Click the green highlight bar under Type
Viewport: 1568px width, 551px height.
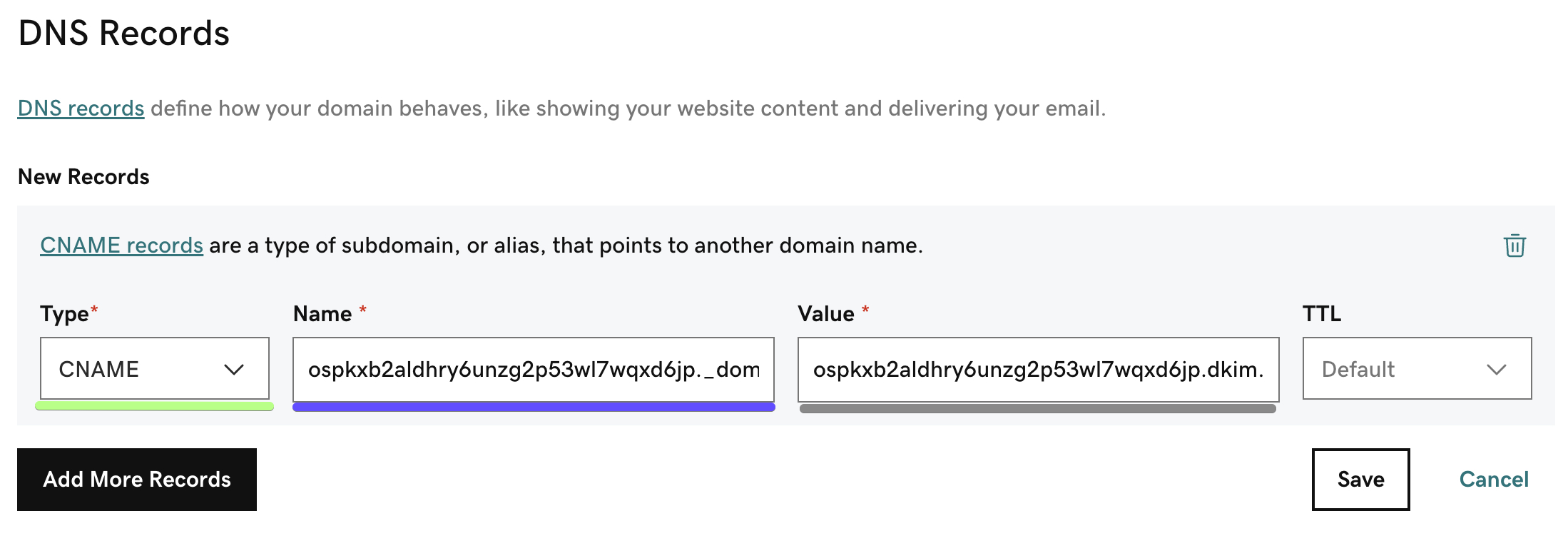tap(155, 406)
